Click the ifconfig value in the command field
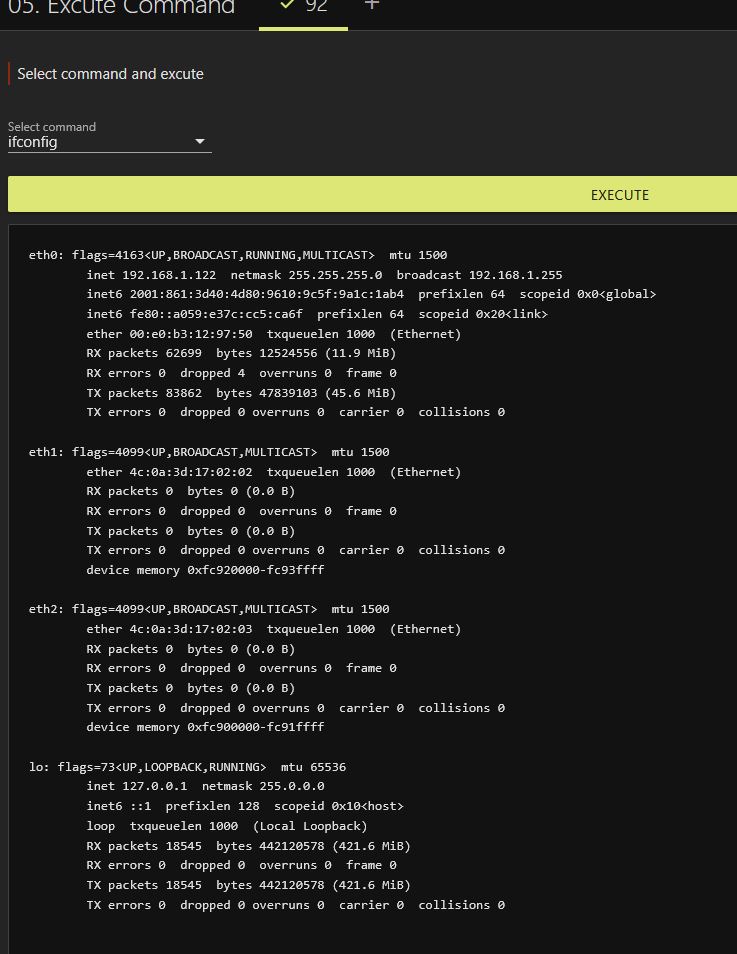 (33, 142)
